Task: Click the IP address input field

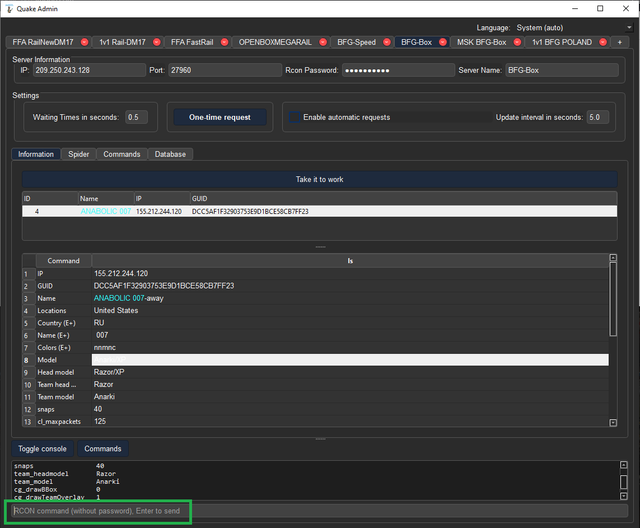Action: tap(89, 70)
